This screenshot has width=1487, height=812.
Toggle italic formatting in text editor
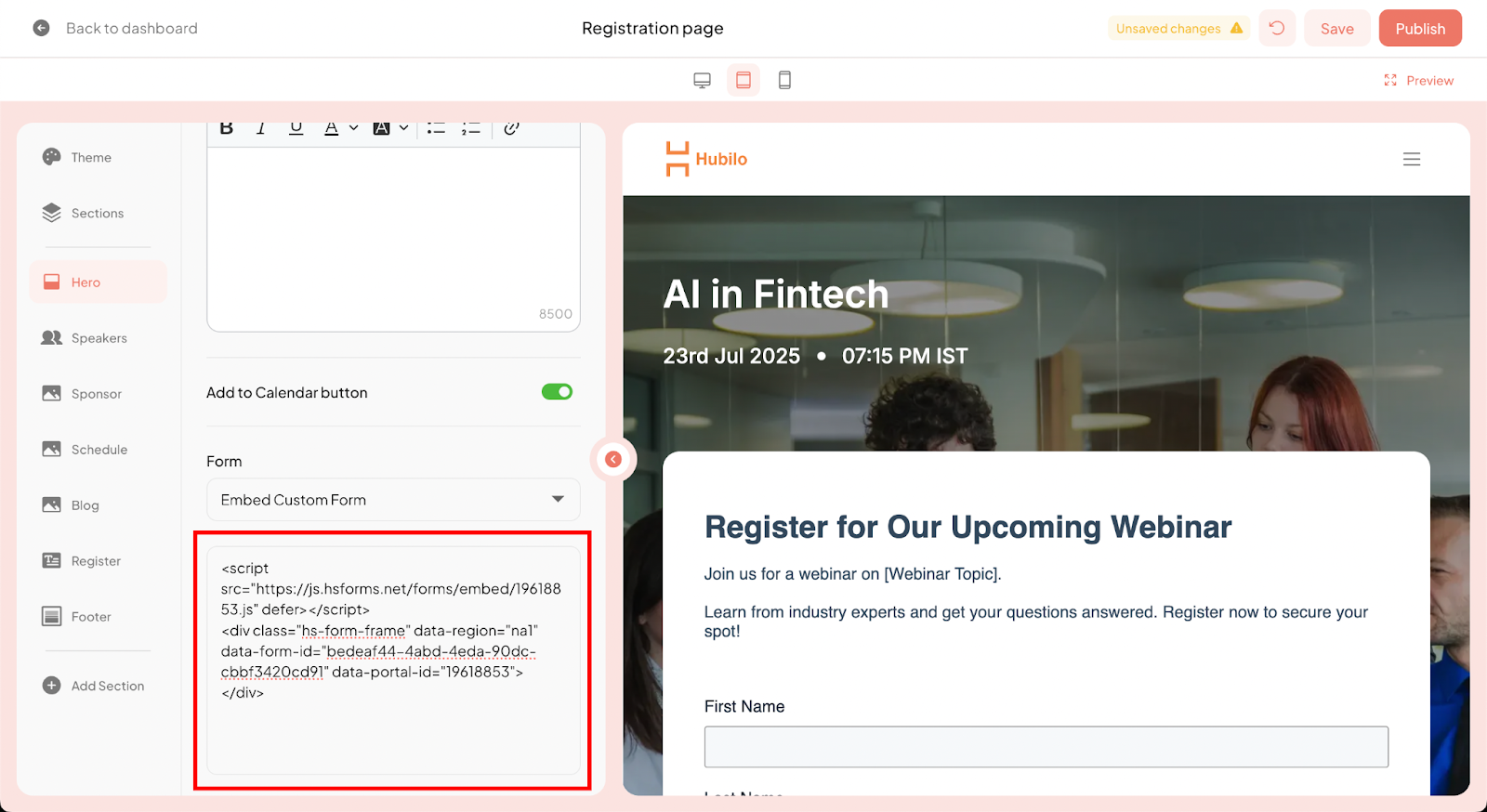click(x=261, y=128)
